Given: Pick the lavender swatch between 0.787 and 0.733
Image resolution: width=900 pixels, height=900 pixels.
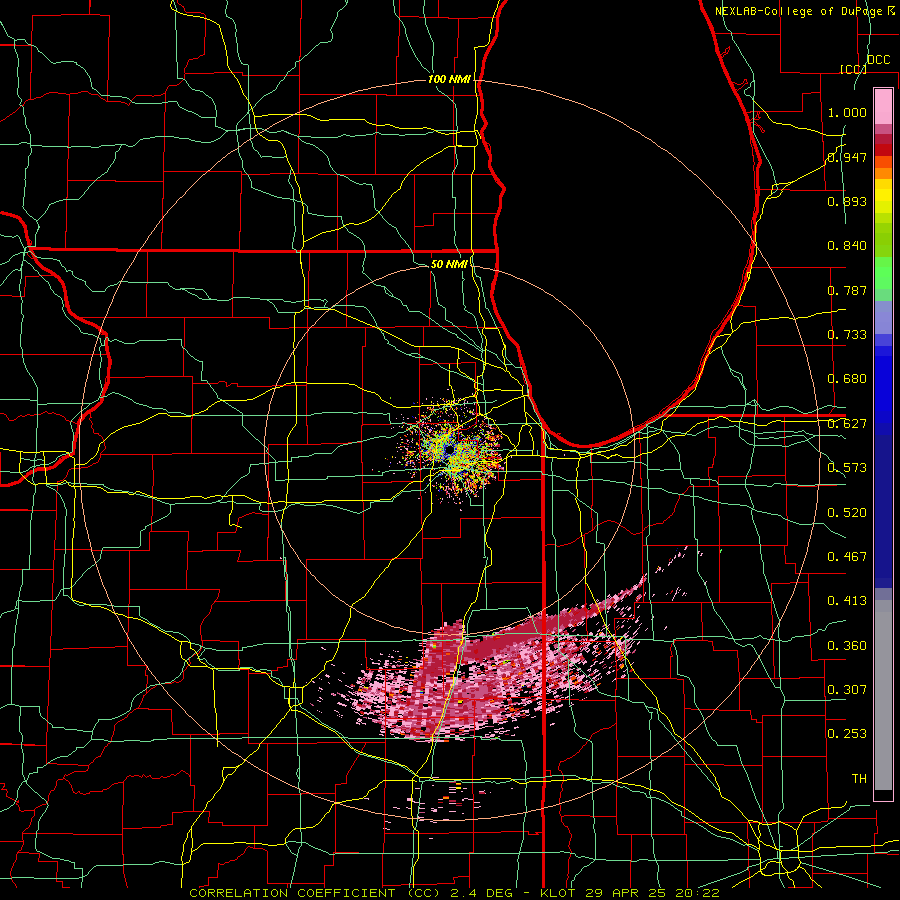Looking at the screenshot, I should [x=883, y=317].
